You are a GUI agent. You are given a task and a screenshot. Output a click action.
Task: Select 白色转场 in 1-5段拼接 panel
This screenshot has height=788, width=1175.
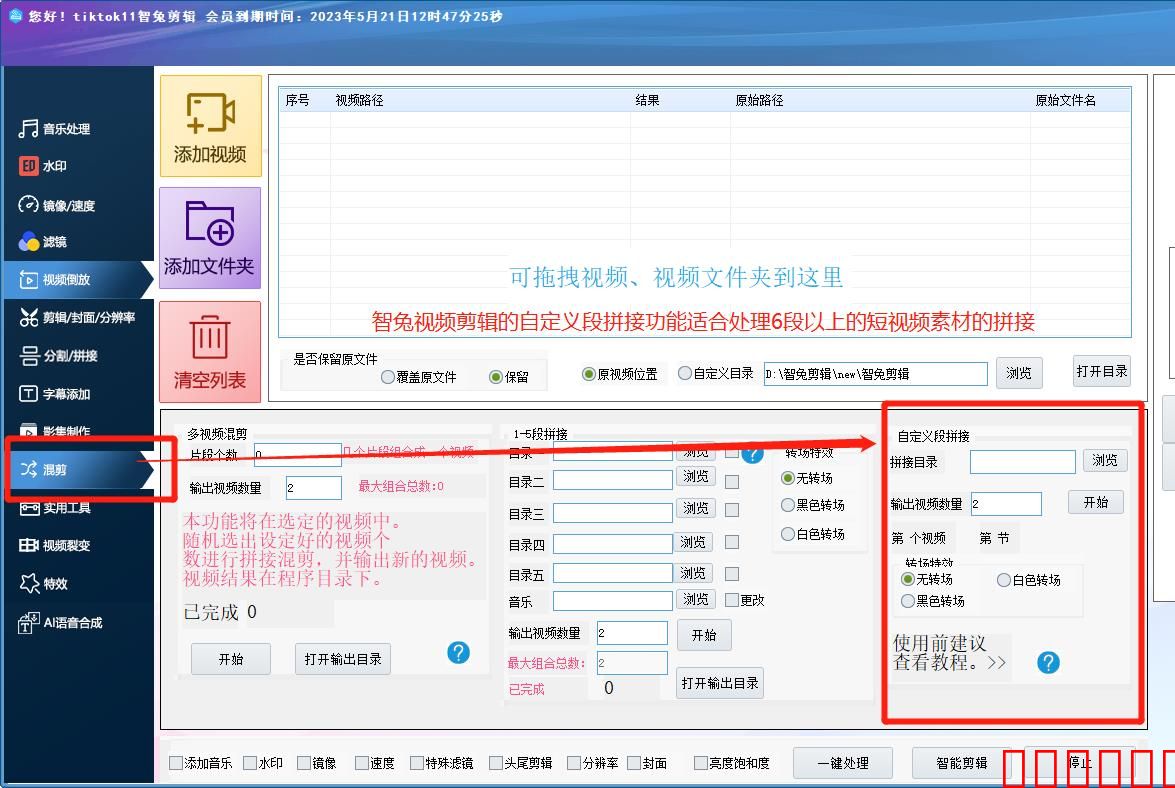813,534
